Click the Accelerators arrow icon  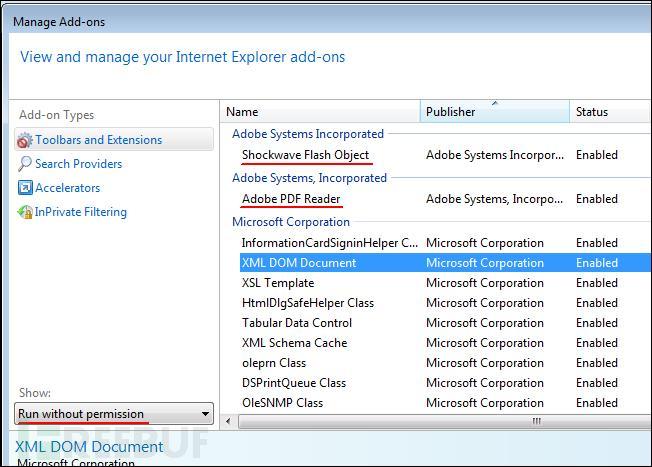tap(25, 188)
